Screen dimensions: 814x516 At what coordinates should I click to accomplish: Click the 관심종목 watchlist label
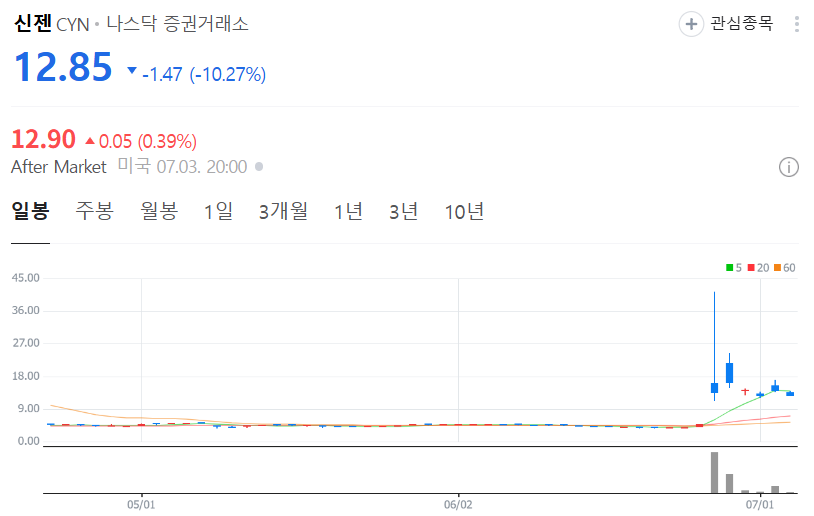[742, 23]
